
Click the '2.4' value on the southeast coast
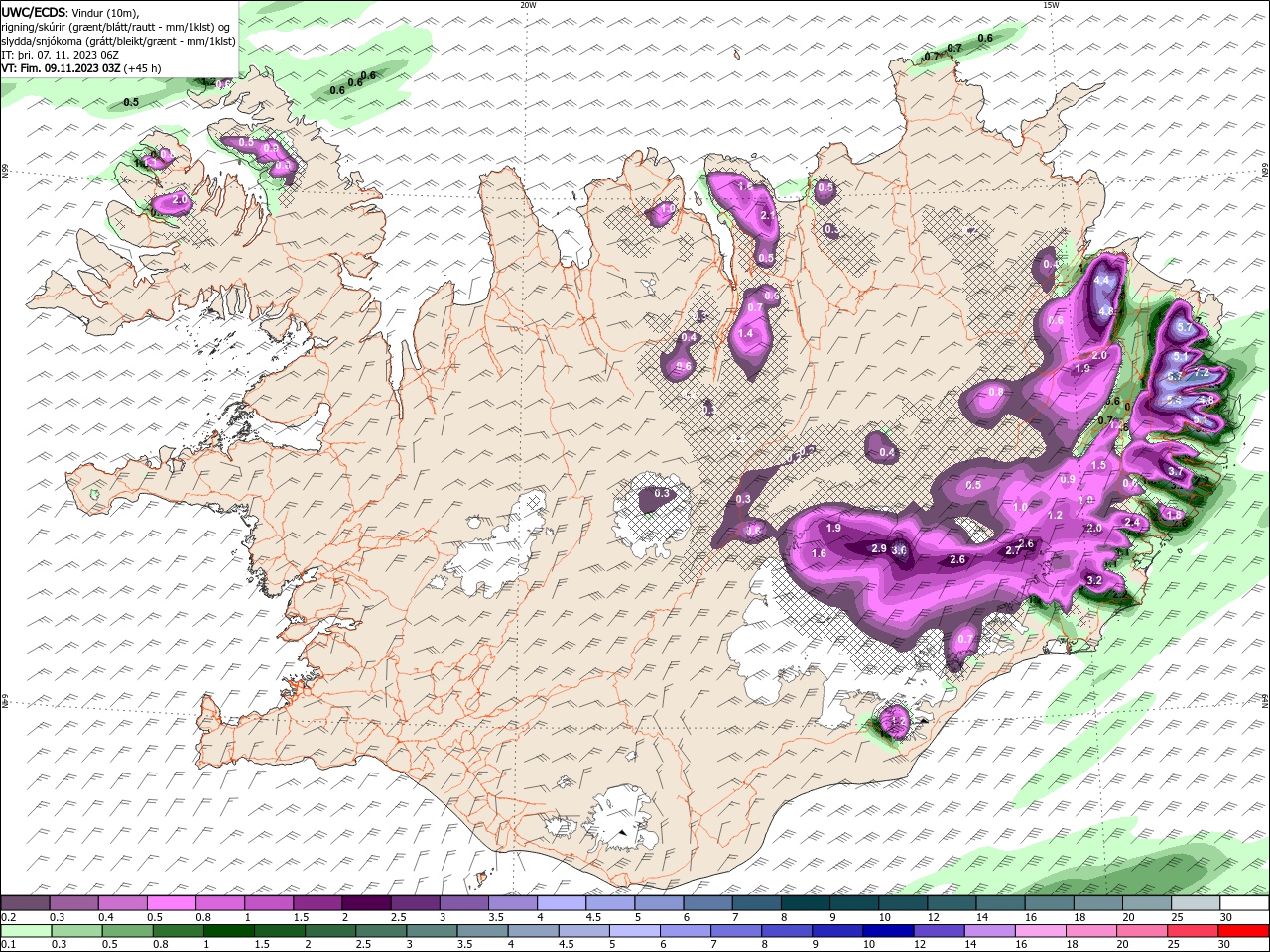click(1132, 523)
